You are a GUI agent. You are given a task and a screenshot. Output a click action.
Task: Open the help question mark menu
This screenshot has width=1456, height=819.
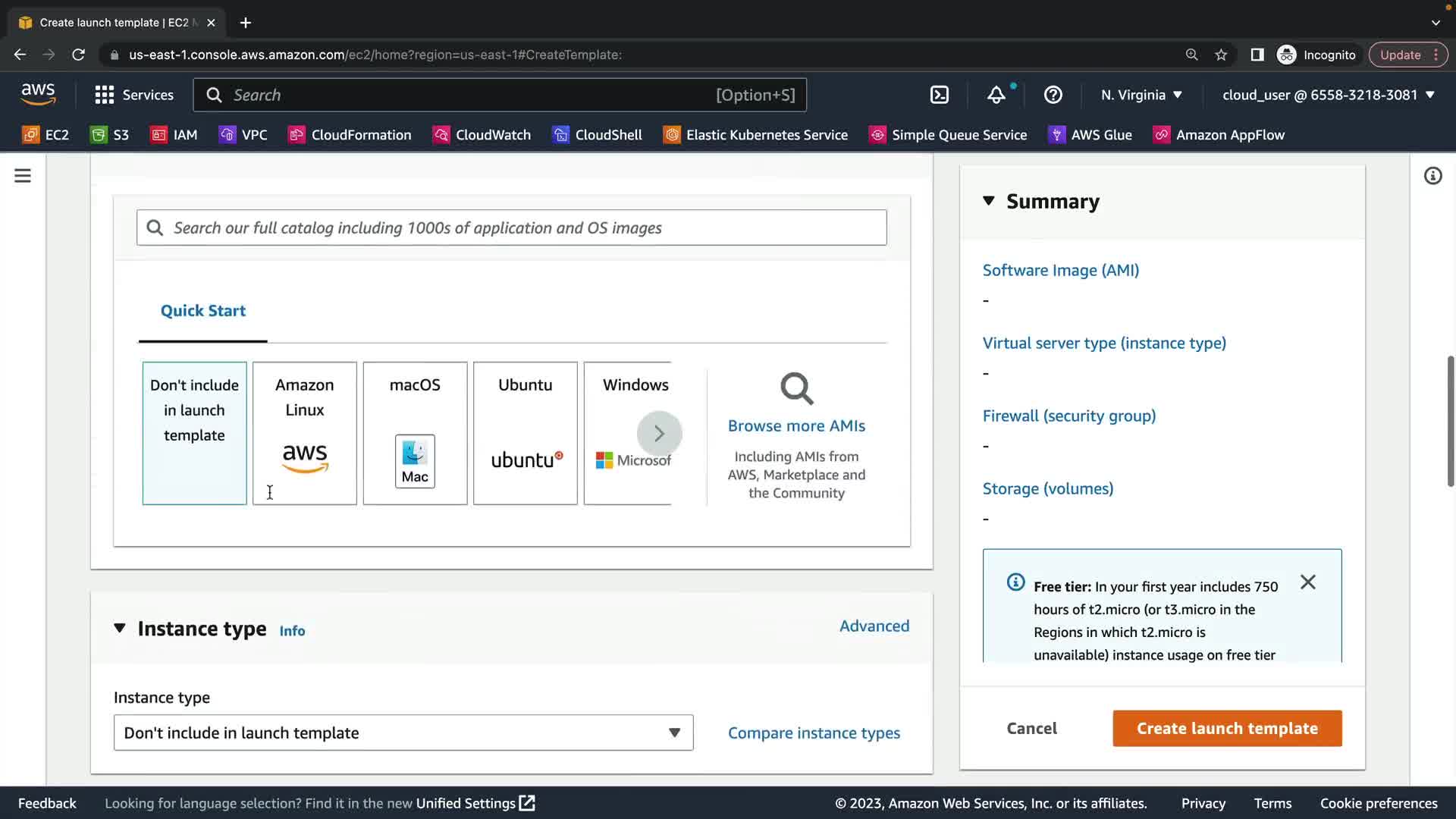click(x=1053, y=95)
